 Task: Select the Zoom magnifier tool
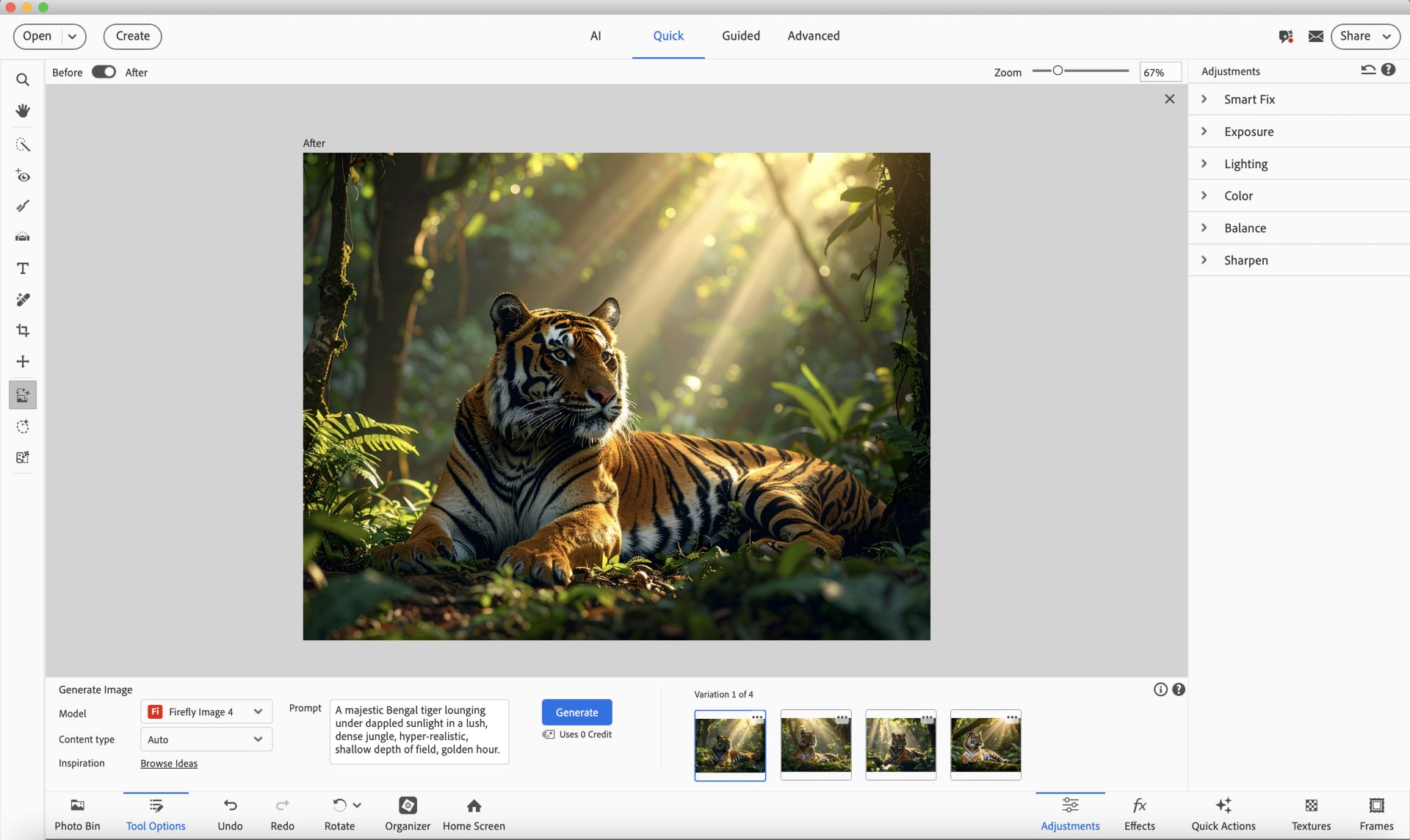pos(23,79)
